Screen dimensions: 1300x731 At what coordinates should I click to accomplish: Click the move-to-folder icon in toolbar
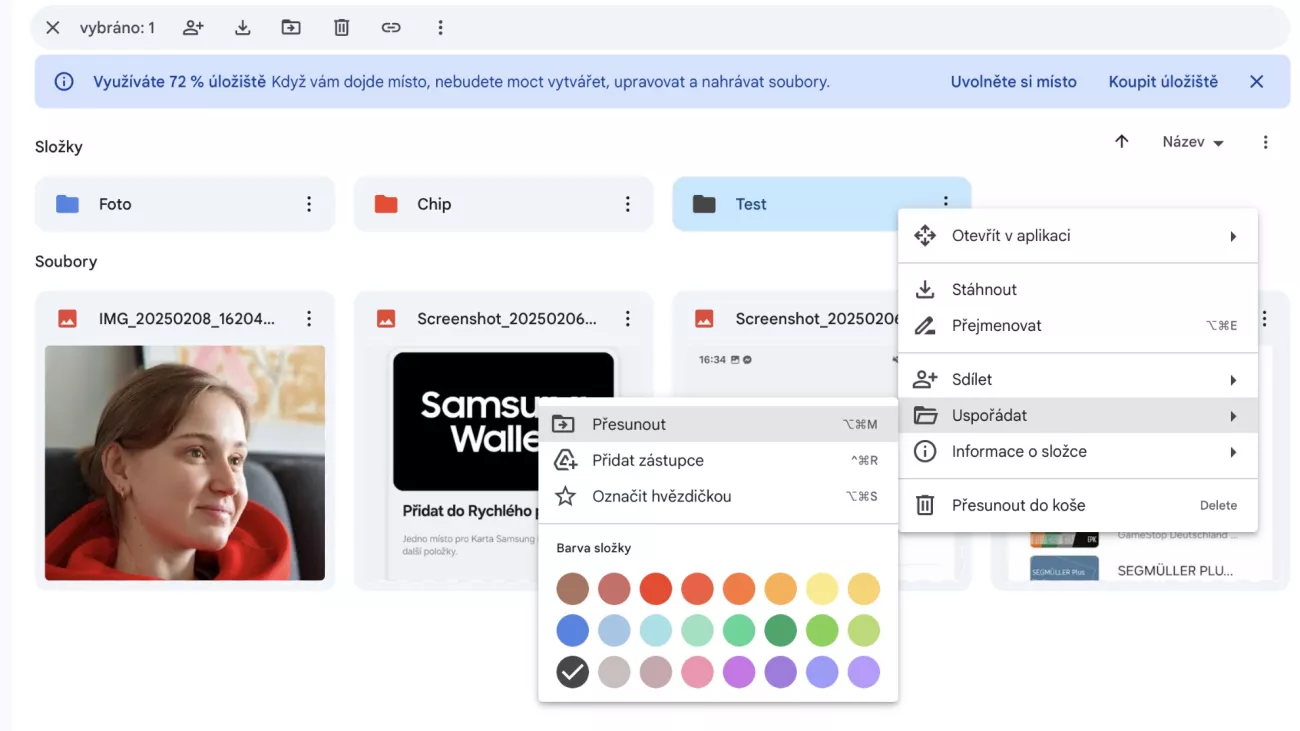point(291,28)
